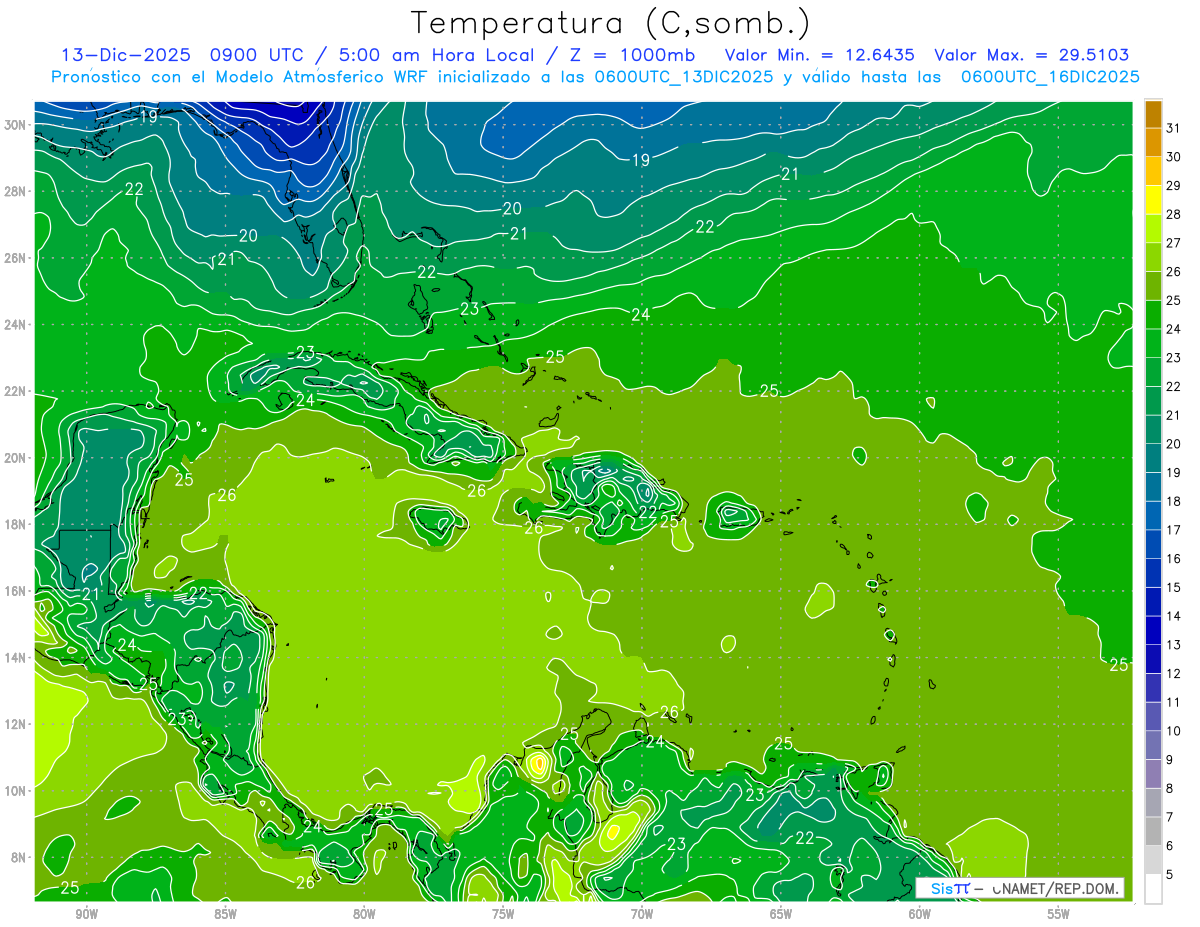Click 'Valor Max. = 29.5103' text

tap(1032, 55)
